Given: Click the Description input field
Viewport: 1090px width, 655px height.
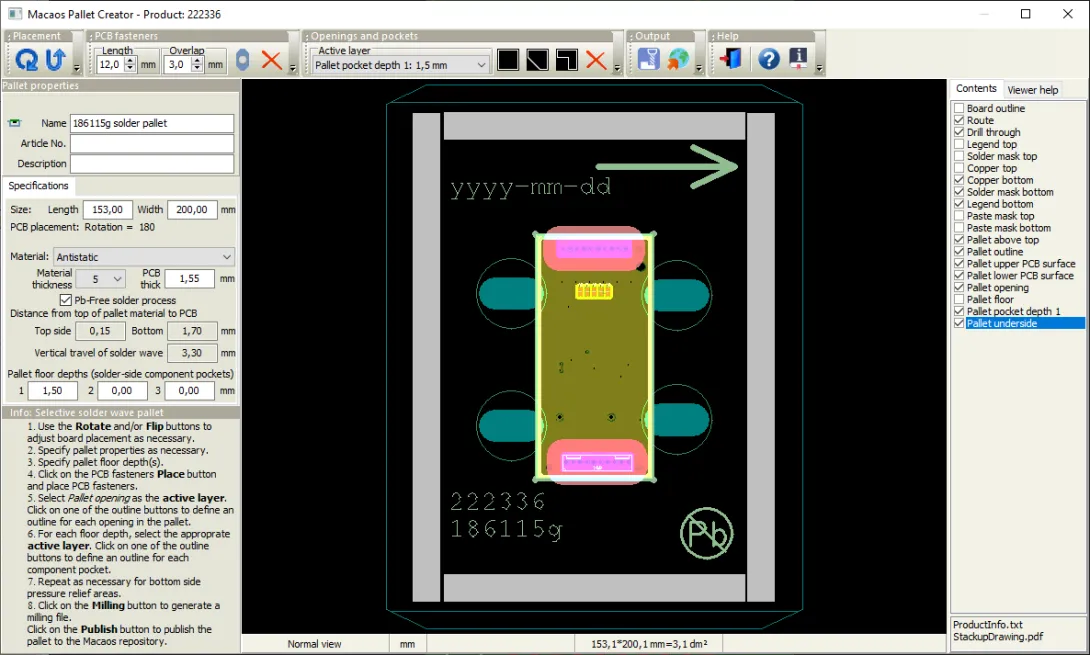Looking at the screenshot, I should 152,163.
